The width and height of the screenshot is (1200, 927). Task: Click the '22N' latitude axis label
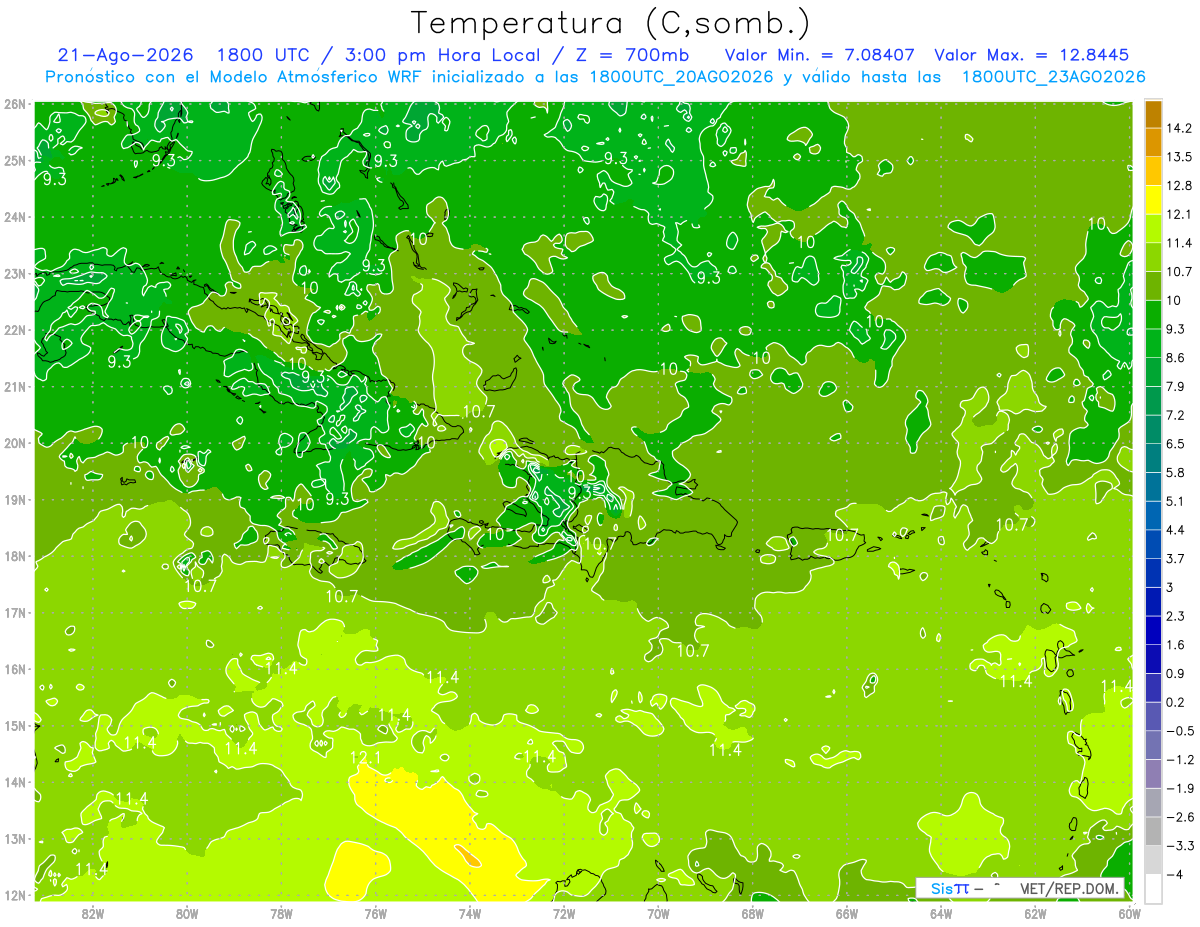pos(15,330)
